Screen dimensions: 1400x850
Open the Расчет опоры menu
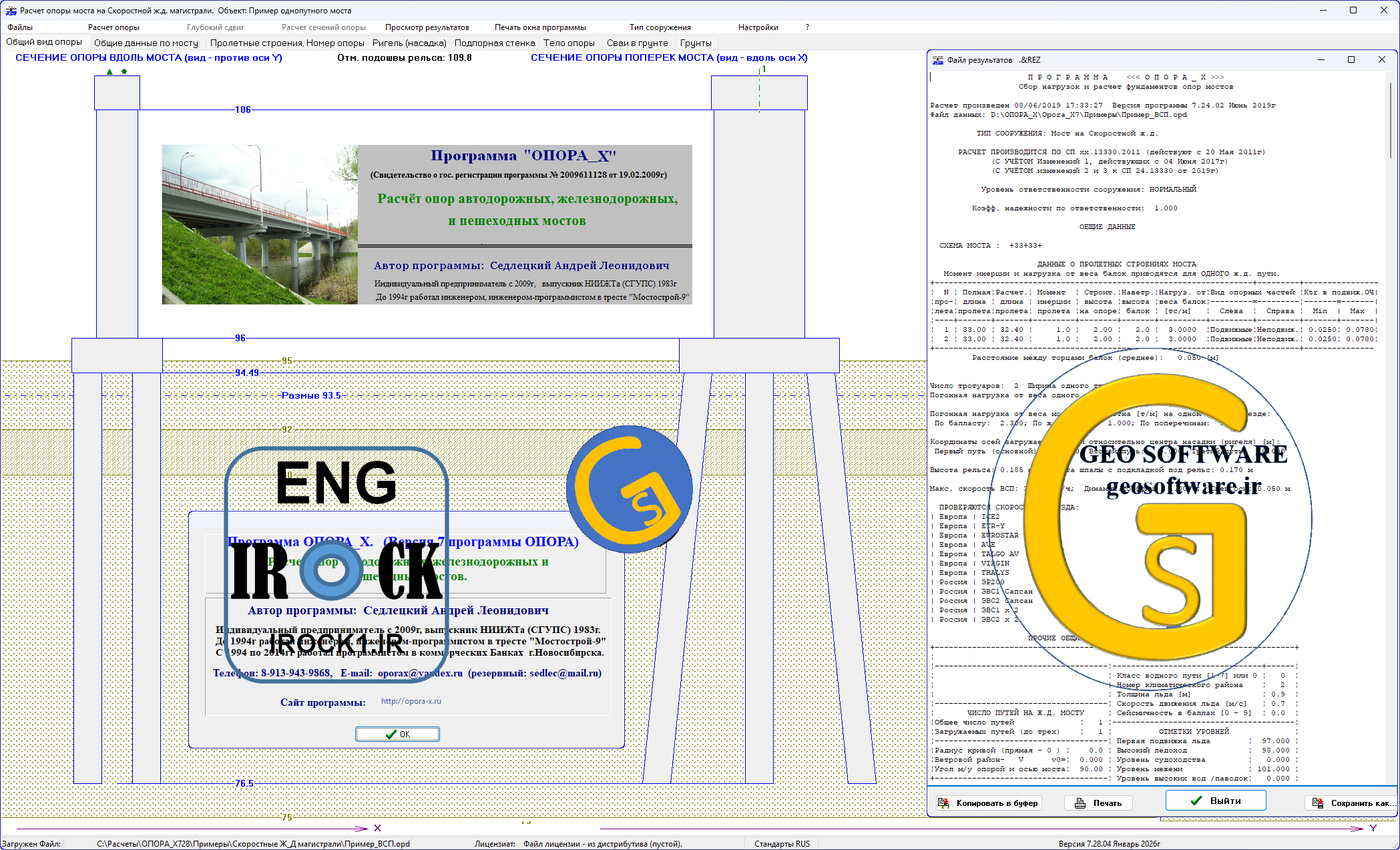click(x=113, y=27)
